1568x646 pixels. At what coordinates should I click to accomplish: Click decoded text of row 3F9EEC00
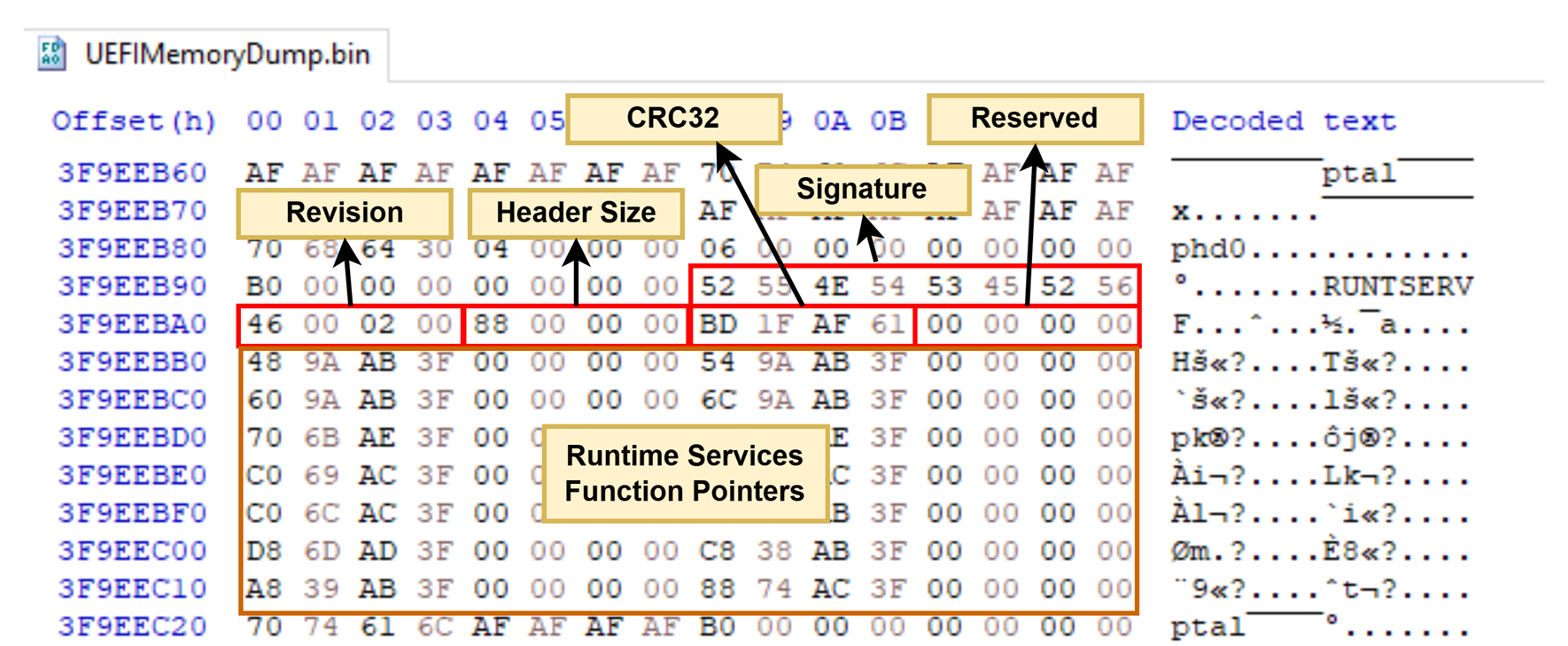click(x=1322, y=551)
